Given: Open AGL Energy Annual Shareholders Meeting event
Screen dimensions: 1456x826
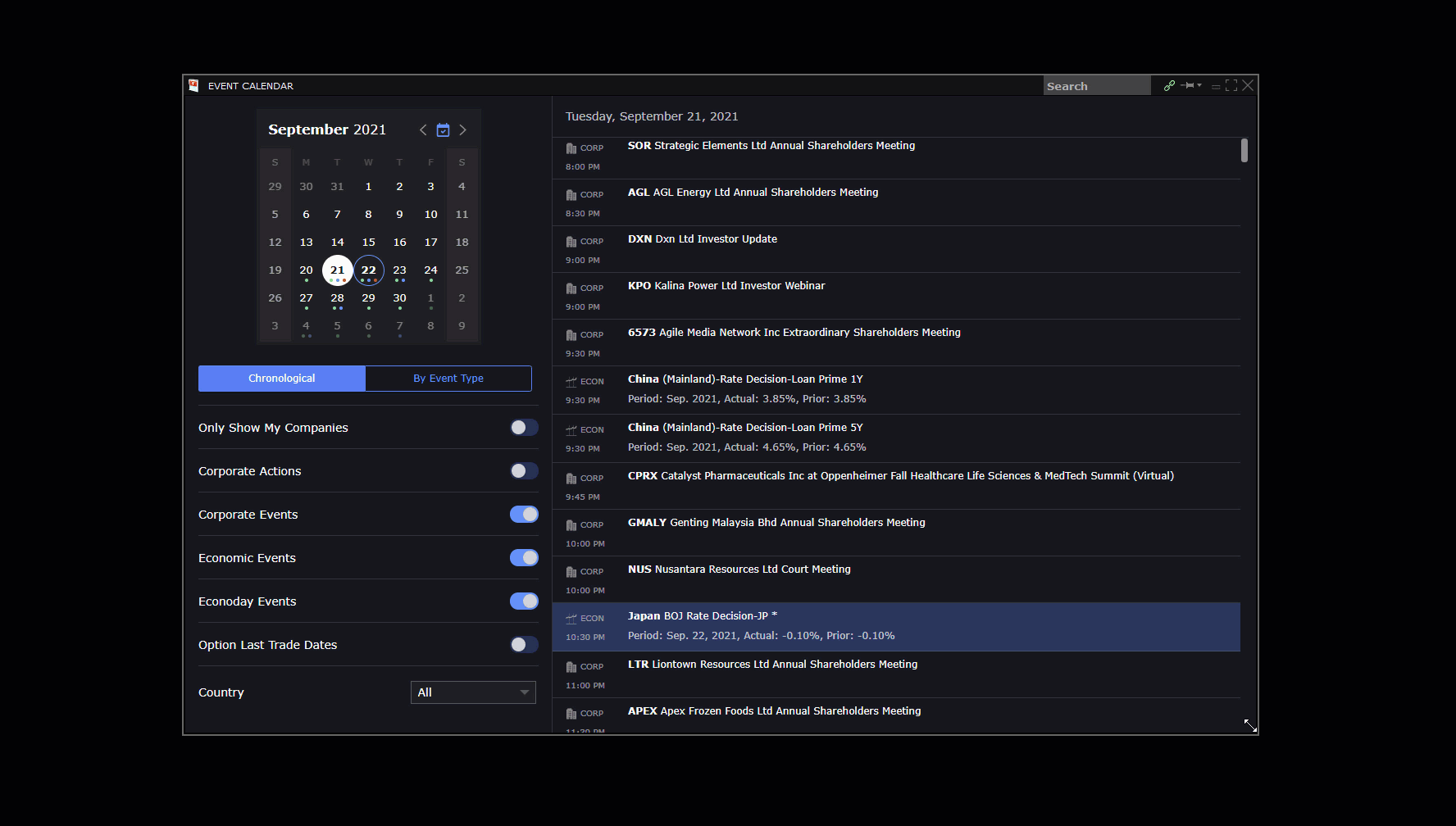Looking at the screenshot, I should (x=753, y=193).
